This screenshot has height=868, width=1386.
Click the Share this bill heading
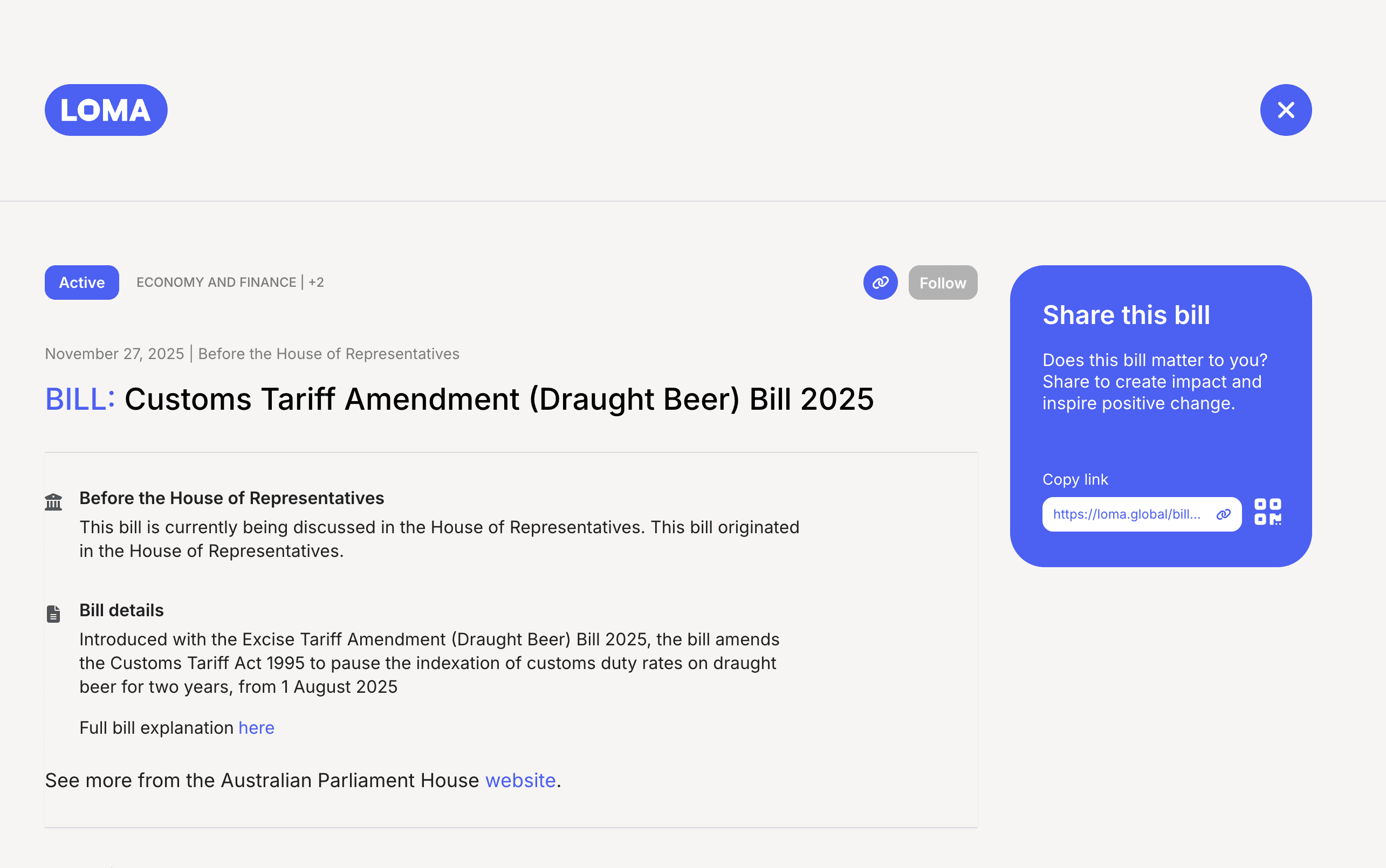(x=1126, y=315)
